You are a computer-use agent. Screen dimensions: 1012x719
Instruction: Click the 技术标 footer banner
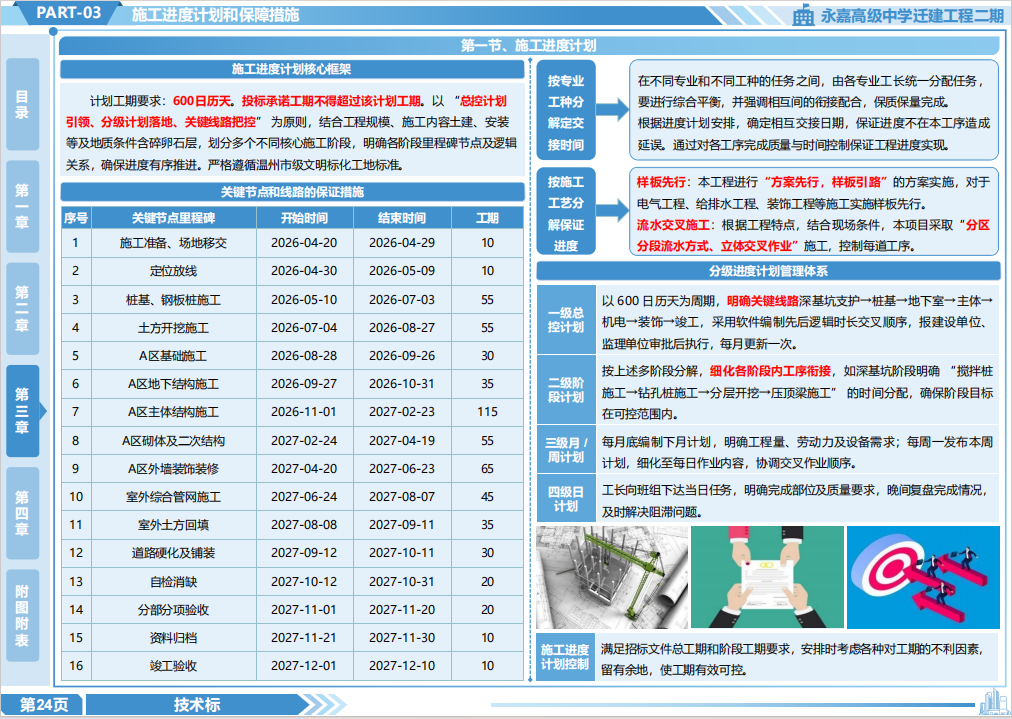point(196,704)
